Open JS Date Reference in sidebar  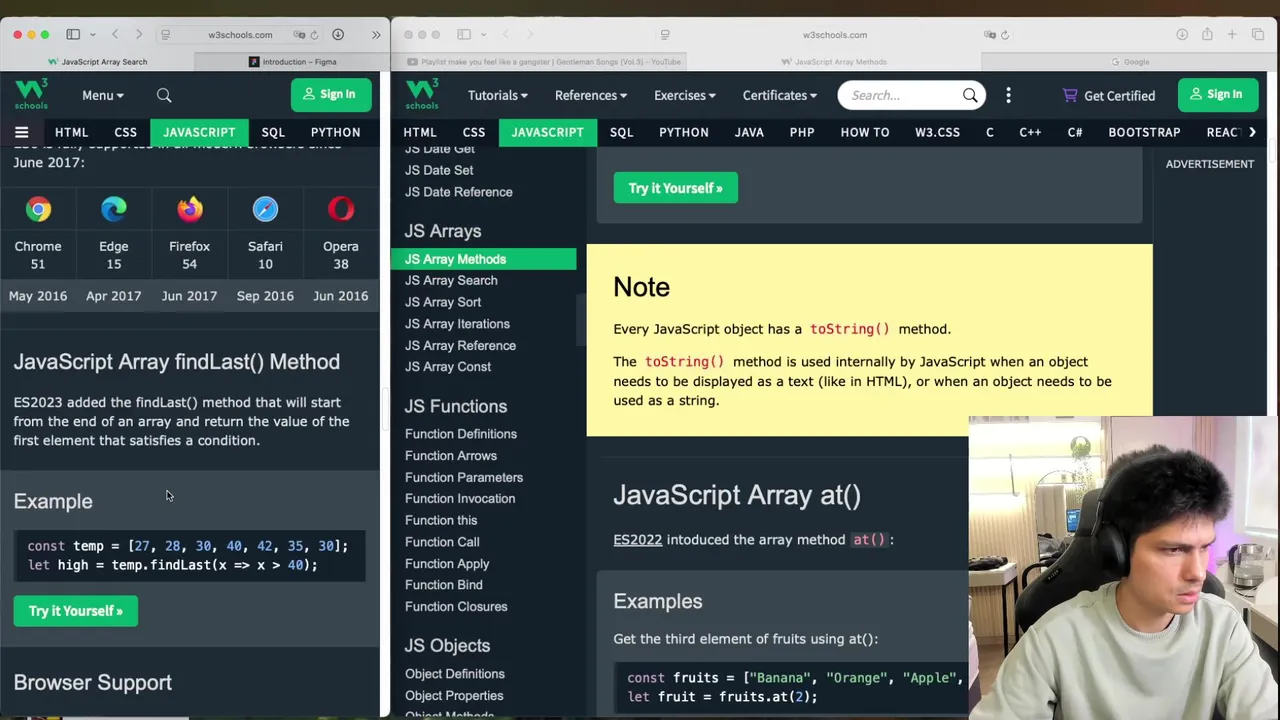[x=458, y=192]
